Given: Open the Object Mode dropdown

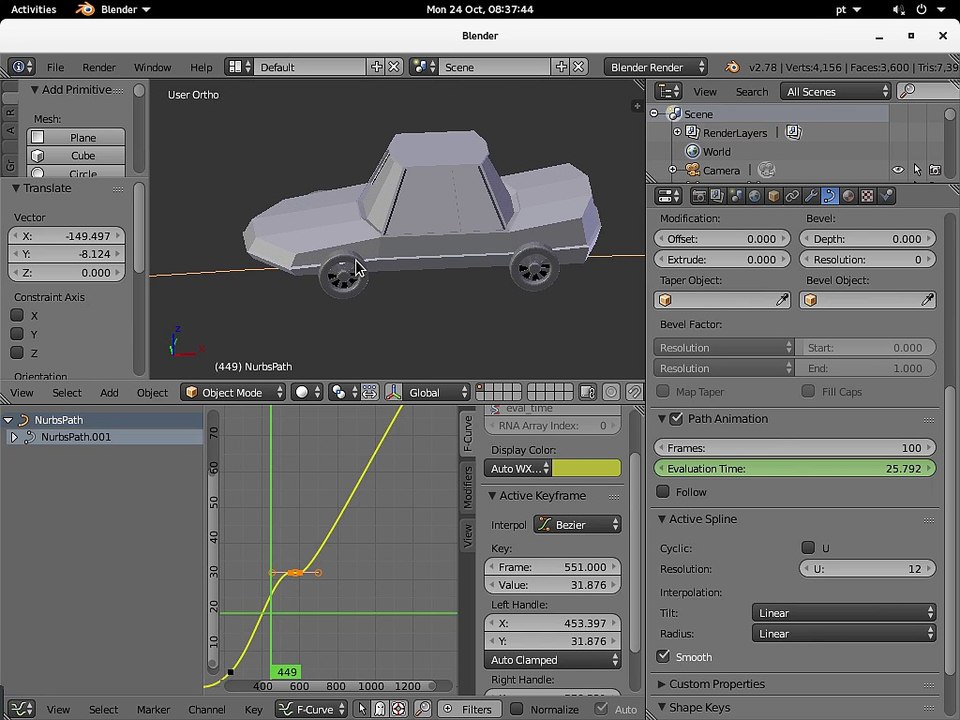Looking at the screenshot, I should 234,392.
